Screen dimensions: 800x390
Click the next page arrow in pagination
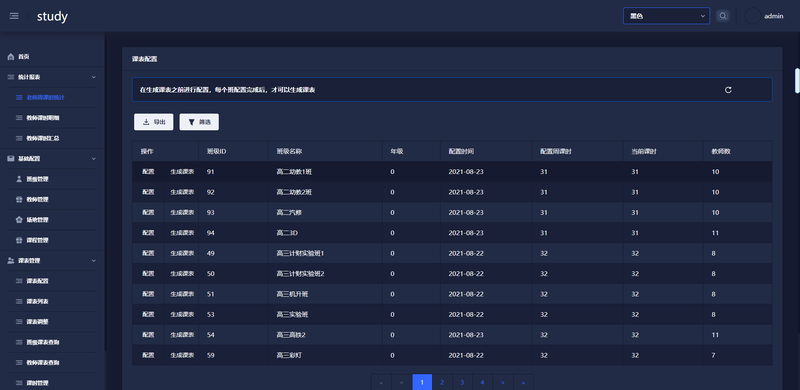click(503, 382)
